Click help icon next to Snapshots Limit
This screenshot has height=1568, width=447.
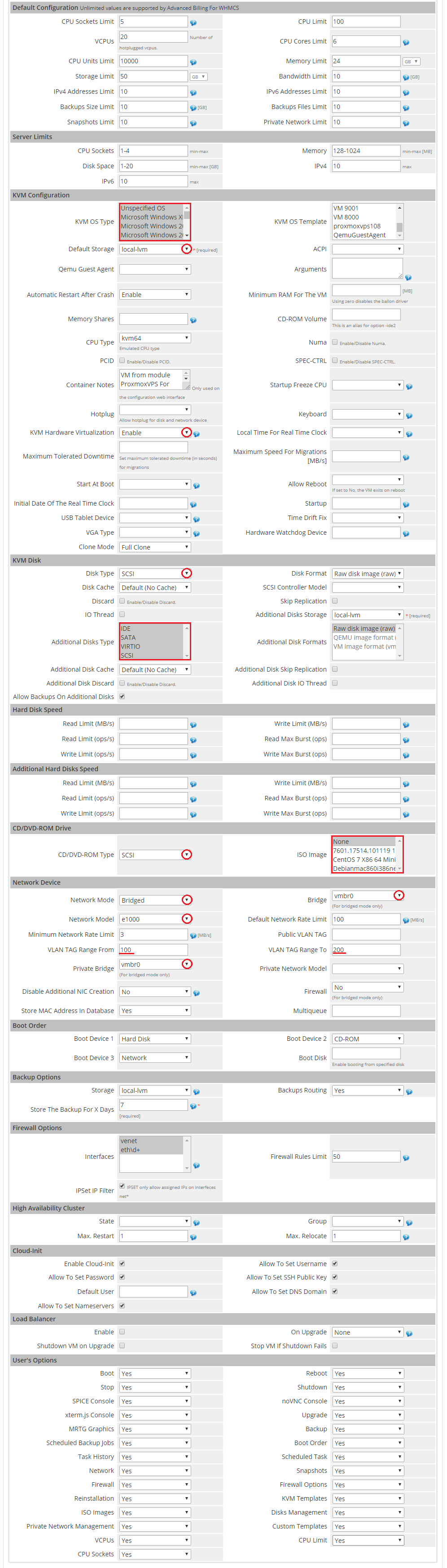point(193,123)
